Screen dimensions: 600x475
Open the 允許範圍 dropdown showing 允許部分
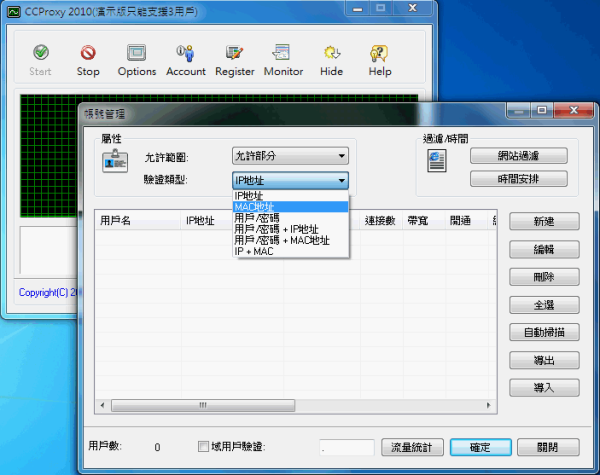[290, 156]
